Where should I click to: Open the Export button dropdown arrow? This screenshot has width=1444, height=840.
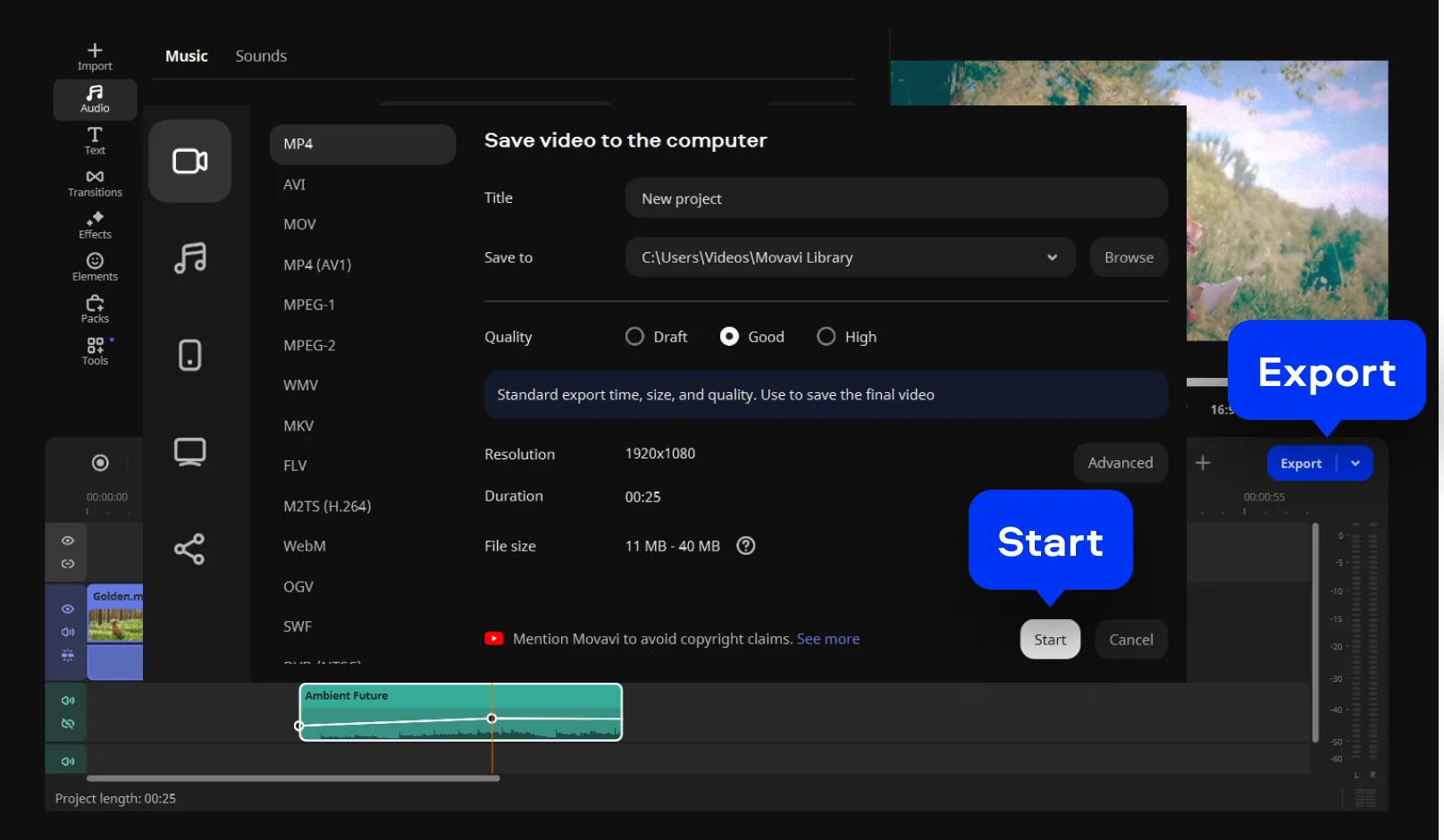tap(1356, 463)
